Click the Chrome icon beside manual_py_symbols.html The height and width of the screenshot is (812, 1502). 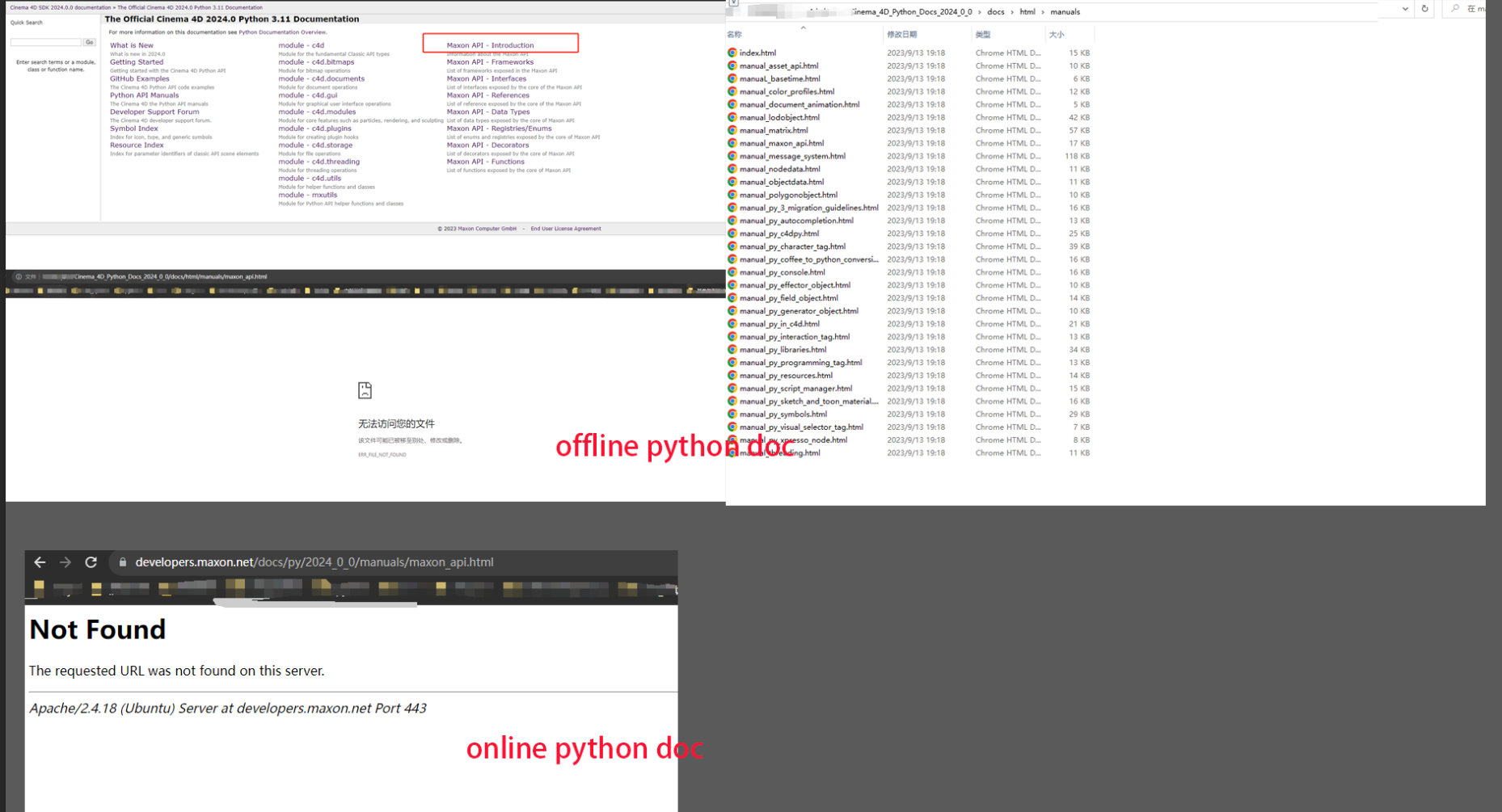coord(732,414)
